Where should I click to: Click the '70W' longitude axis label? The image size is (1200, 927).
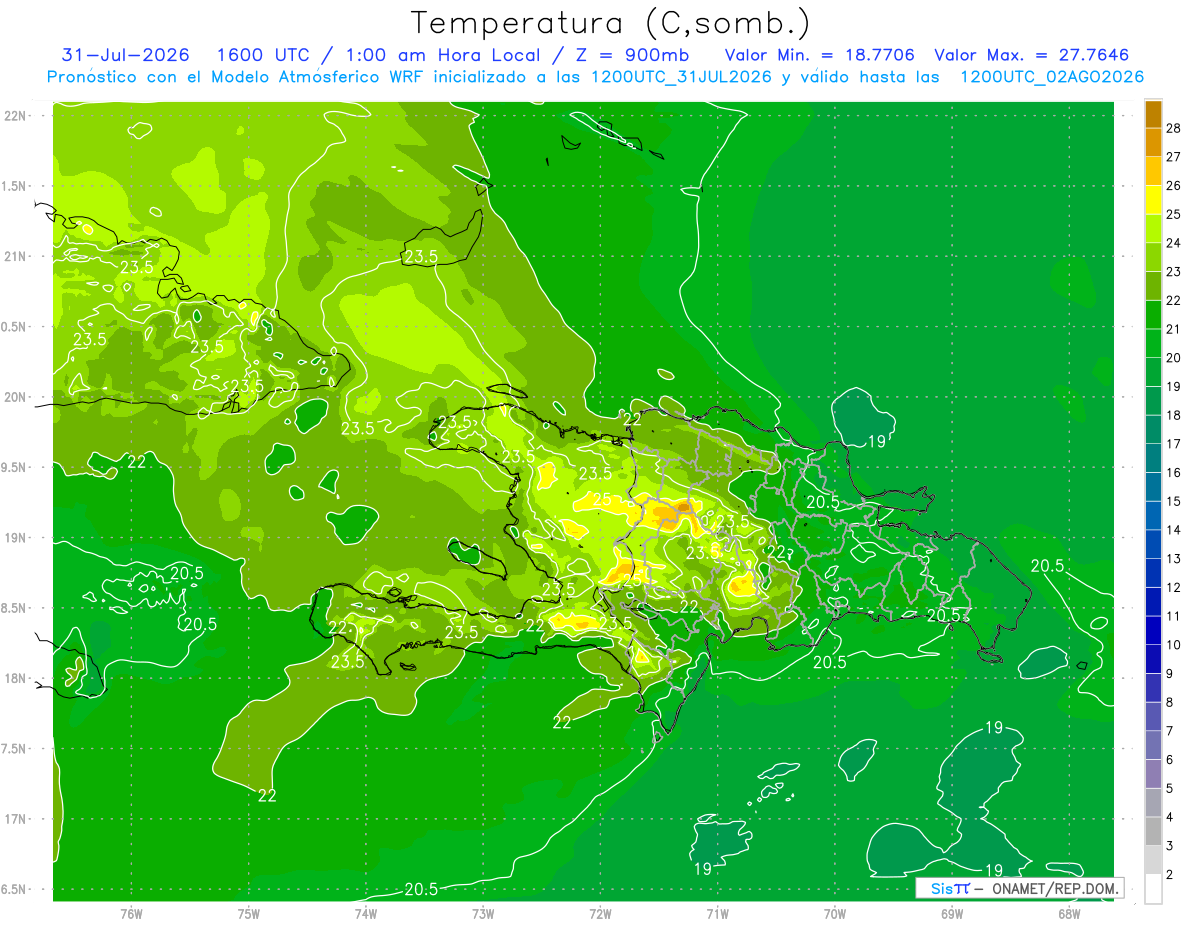pyautogui.click(x=835, y=914)
